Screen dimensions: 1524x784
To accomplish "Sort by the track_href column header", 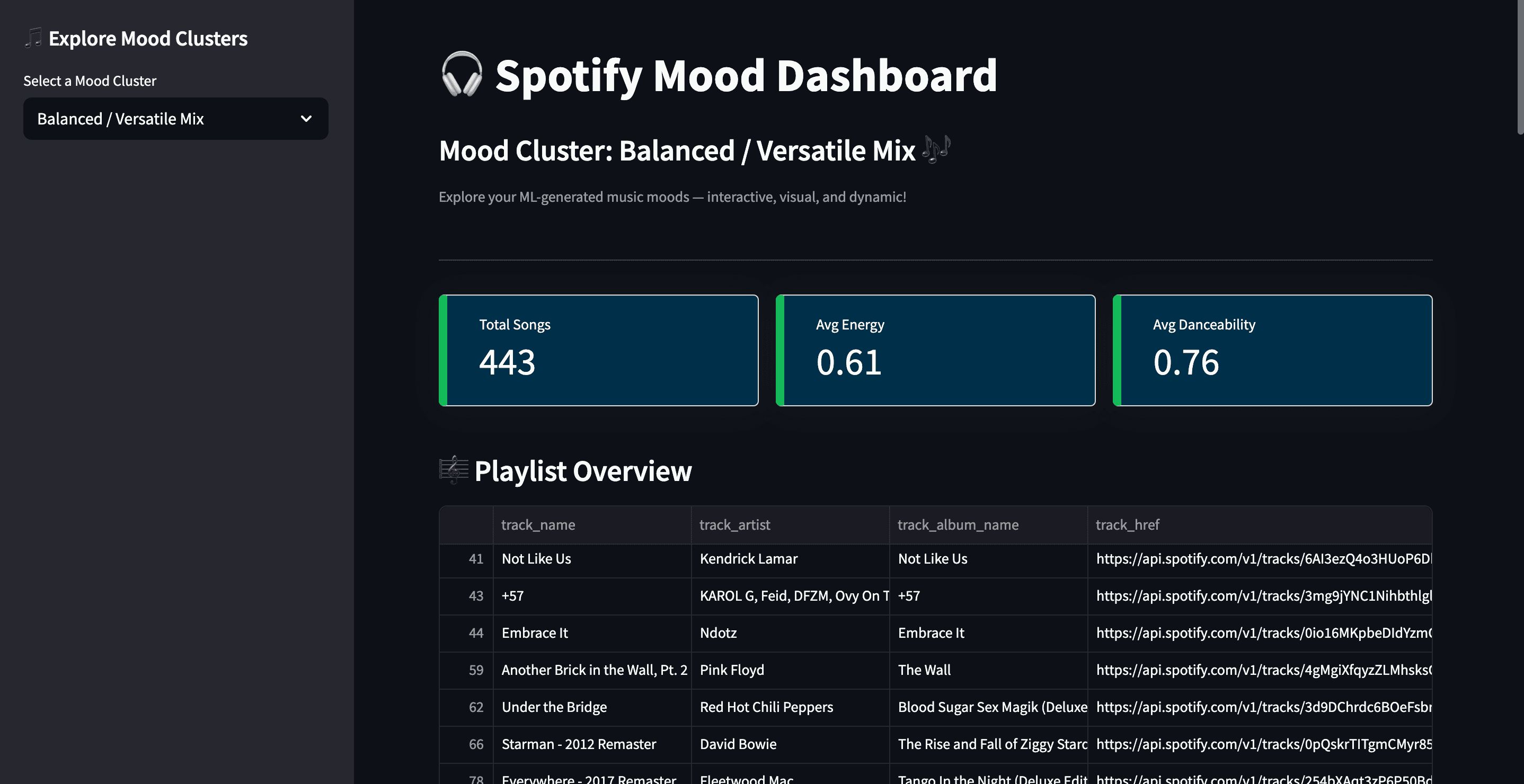I will point(1260,525).
